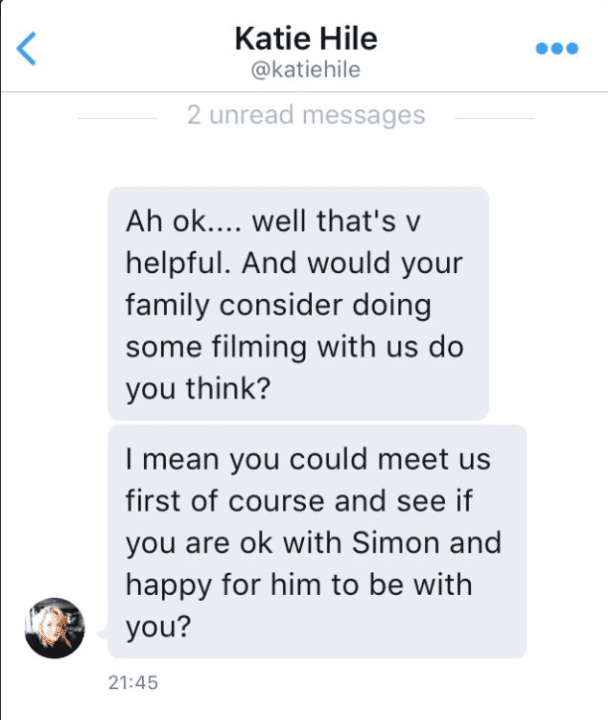Go back using the blue left chevron
The image size is (608, 720).
26,48
